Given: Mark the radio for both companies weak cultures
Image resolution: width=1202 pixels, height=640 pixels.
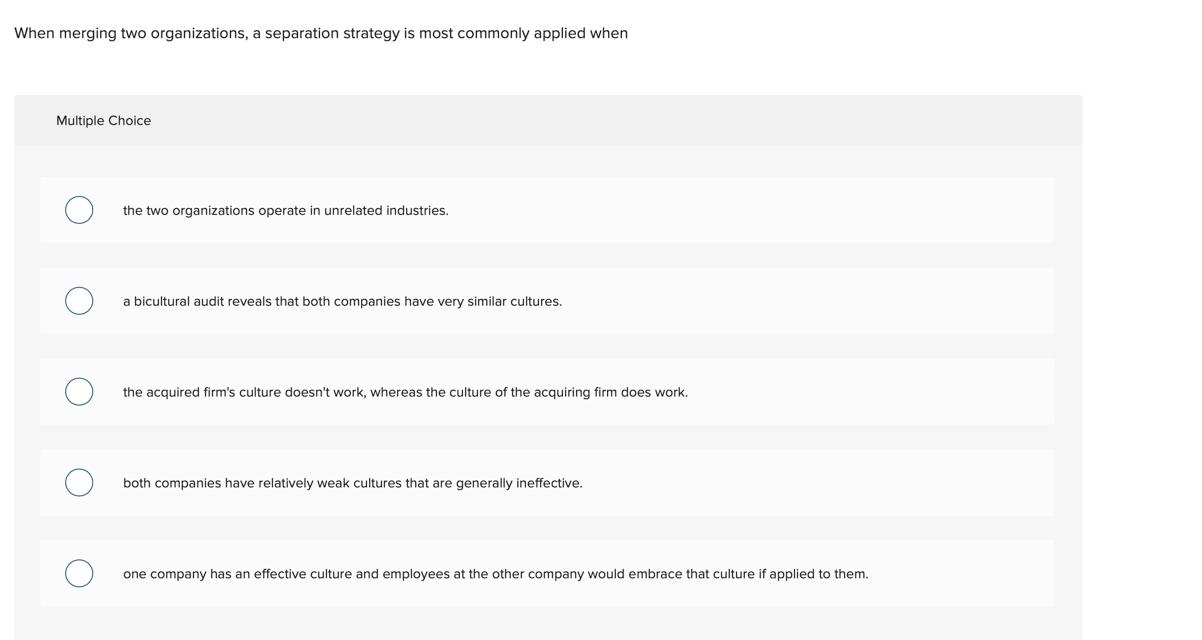Looking at the screenshot, I should tap(79, 483).
